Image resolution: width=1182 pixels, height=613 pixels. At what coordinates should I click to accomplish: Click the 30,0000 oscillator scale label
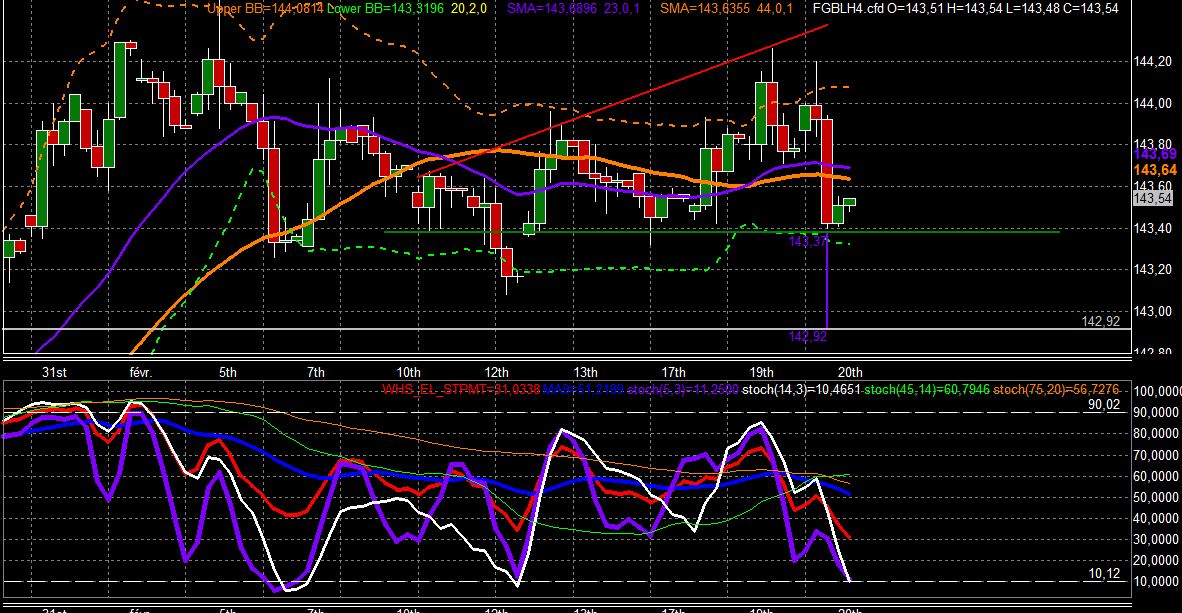click(x=1156, y=540)
